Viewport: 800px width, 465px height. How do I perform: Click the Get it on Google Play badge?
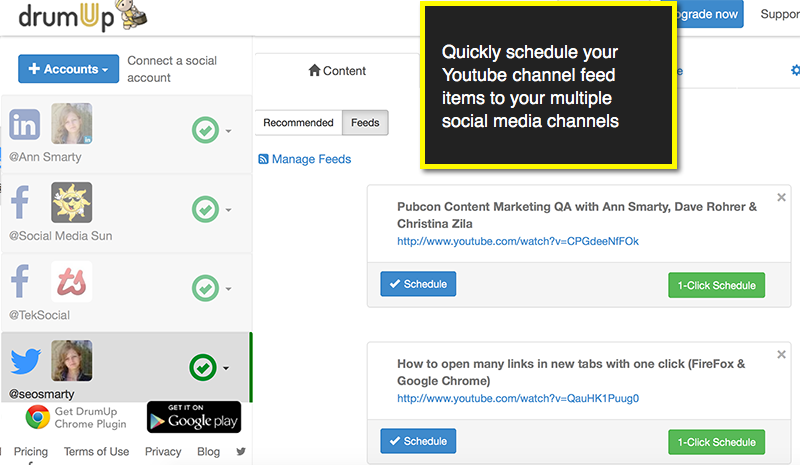[x=194, y=417]
